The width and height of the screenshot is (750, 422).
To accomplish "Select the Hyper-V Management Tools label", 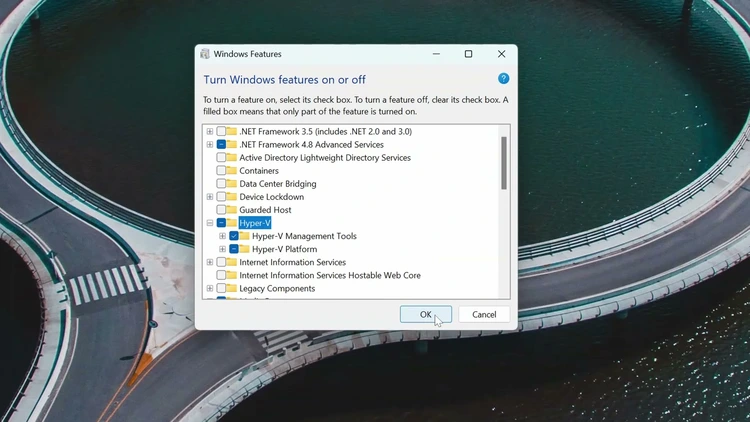I will coord(304,236).
